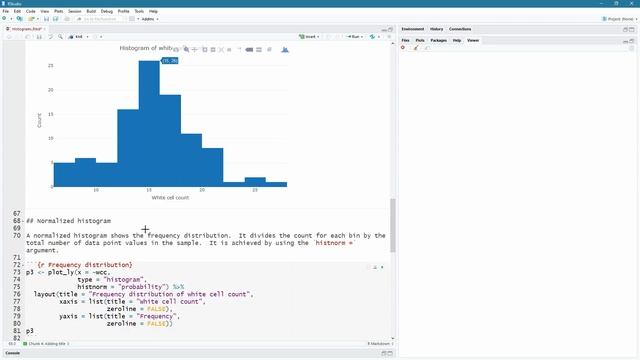
Task: Switch to the Connections tab
Action: pos(460,29)
